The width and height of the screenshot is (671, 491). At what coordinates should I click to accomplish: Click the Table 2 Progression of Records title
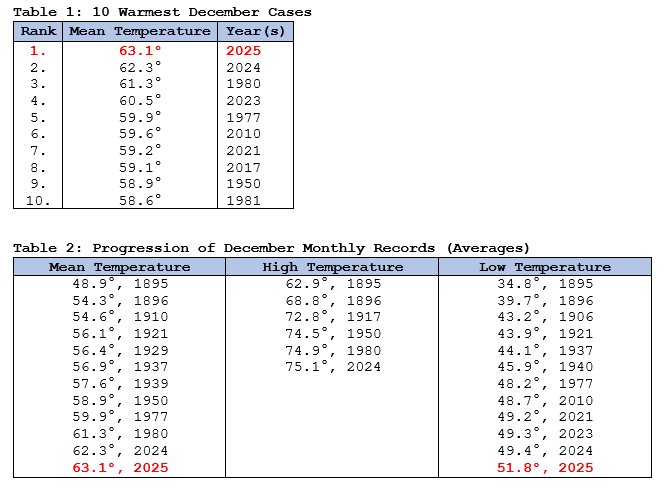coord(271,247)
